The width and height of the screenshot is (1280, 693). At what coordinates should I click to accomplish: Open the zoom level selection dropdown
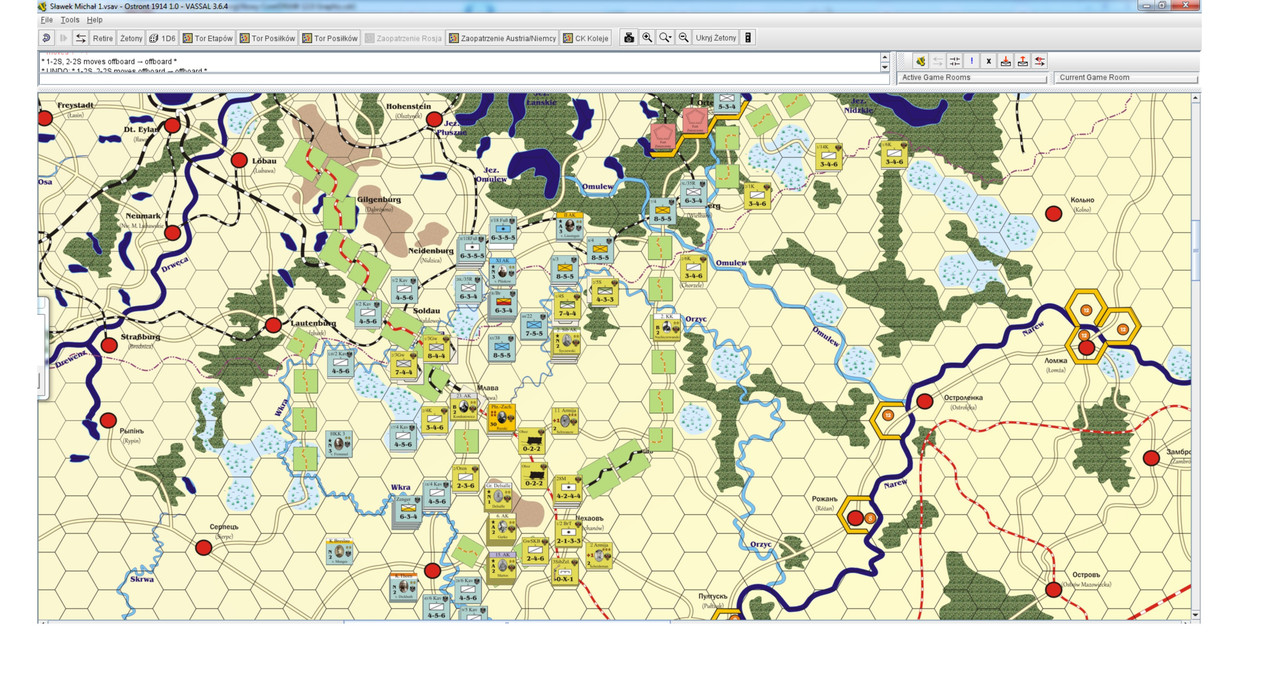(665, 38)
